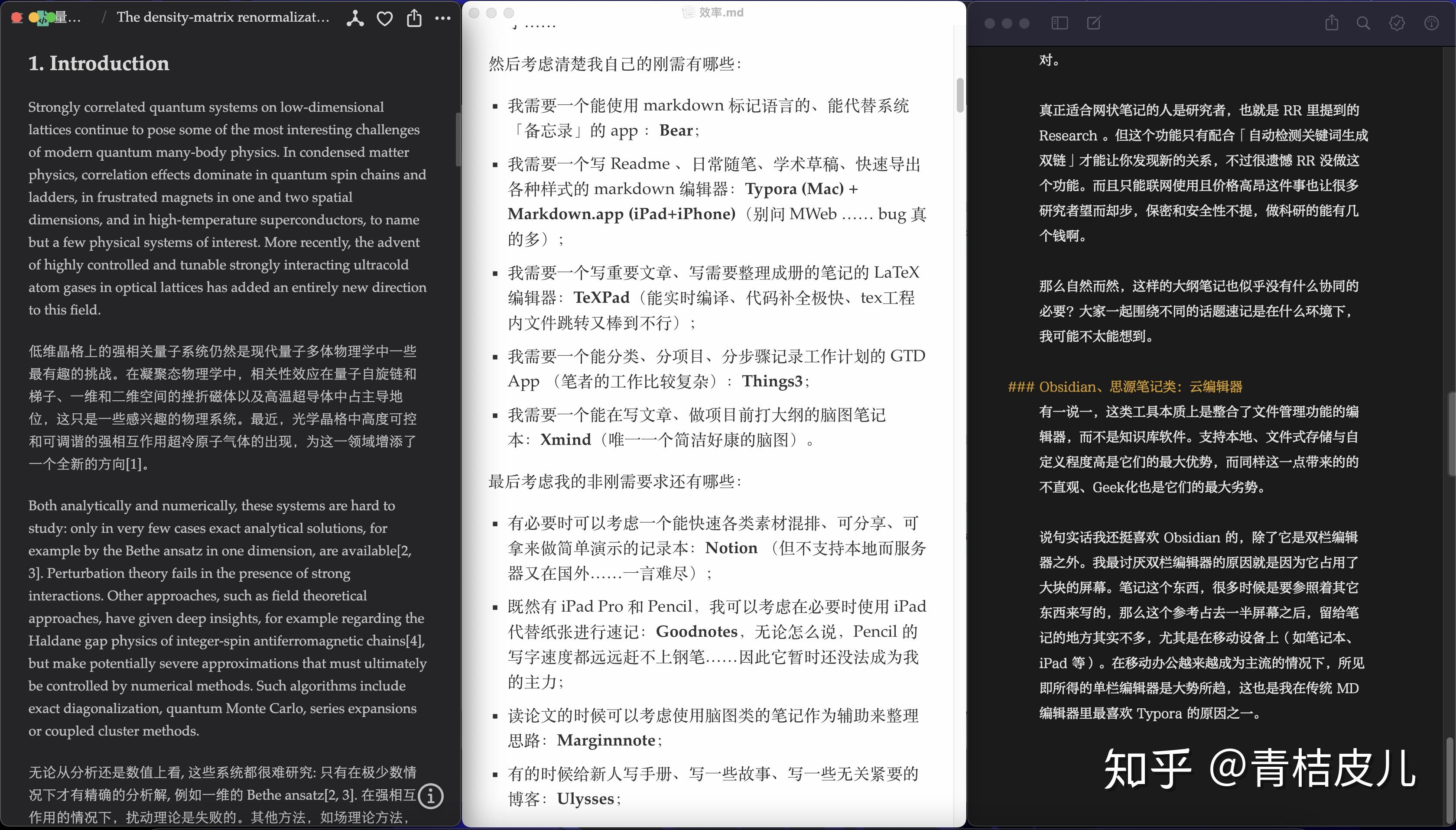Click the left window vertical scrollbar thumb
Image resolution: width=1456 pixels, height=830 pixels.
pos(458,139)
